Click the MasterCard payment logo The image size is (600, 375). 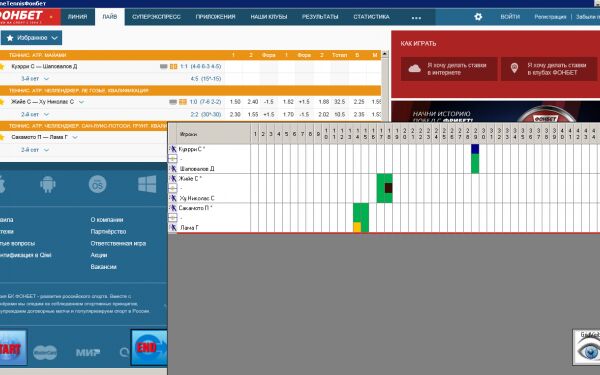click(45, 352)
